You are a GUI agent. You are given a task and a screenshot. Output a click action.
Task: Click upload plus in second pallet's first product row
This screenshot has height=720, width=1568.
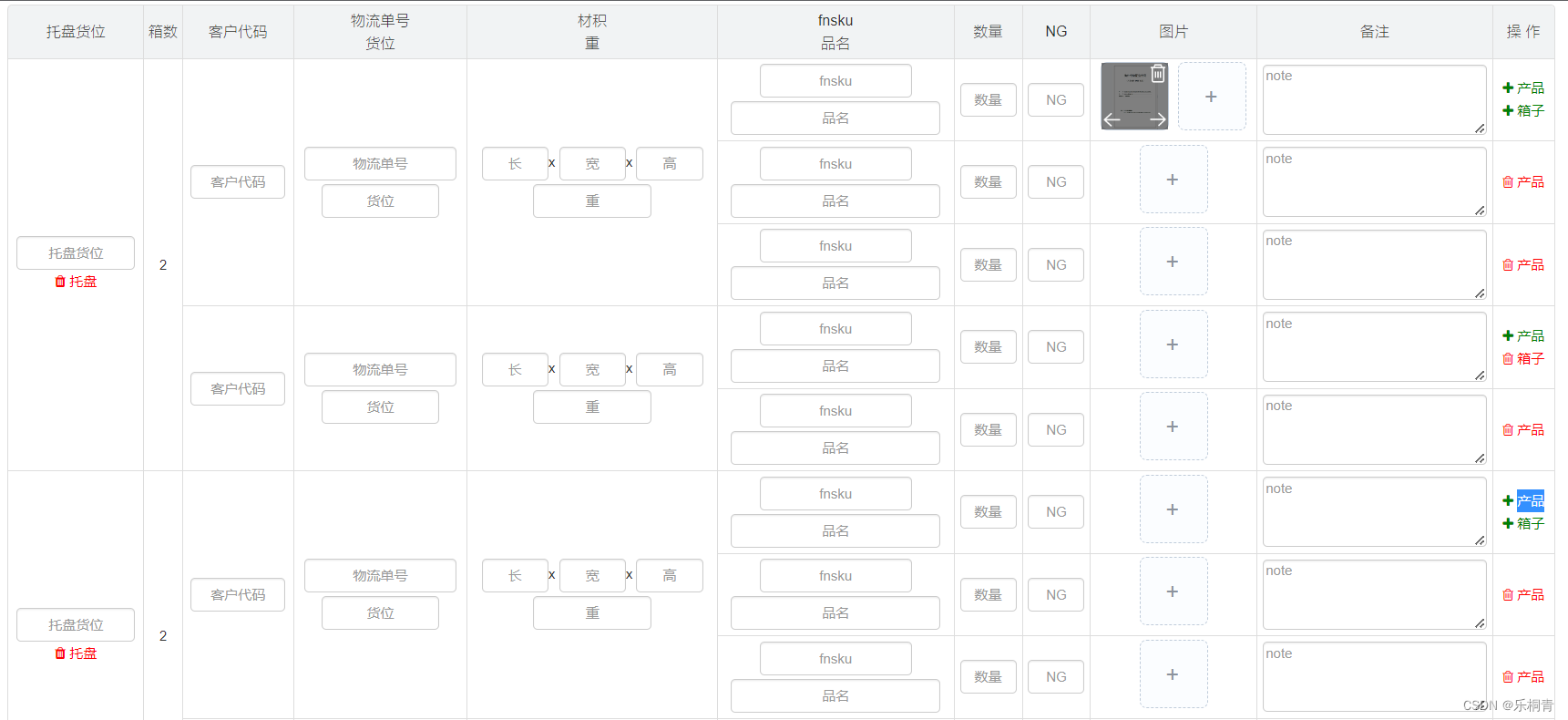1173,509
